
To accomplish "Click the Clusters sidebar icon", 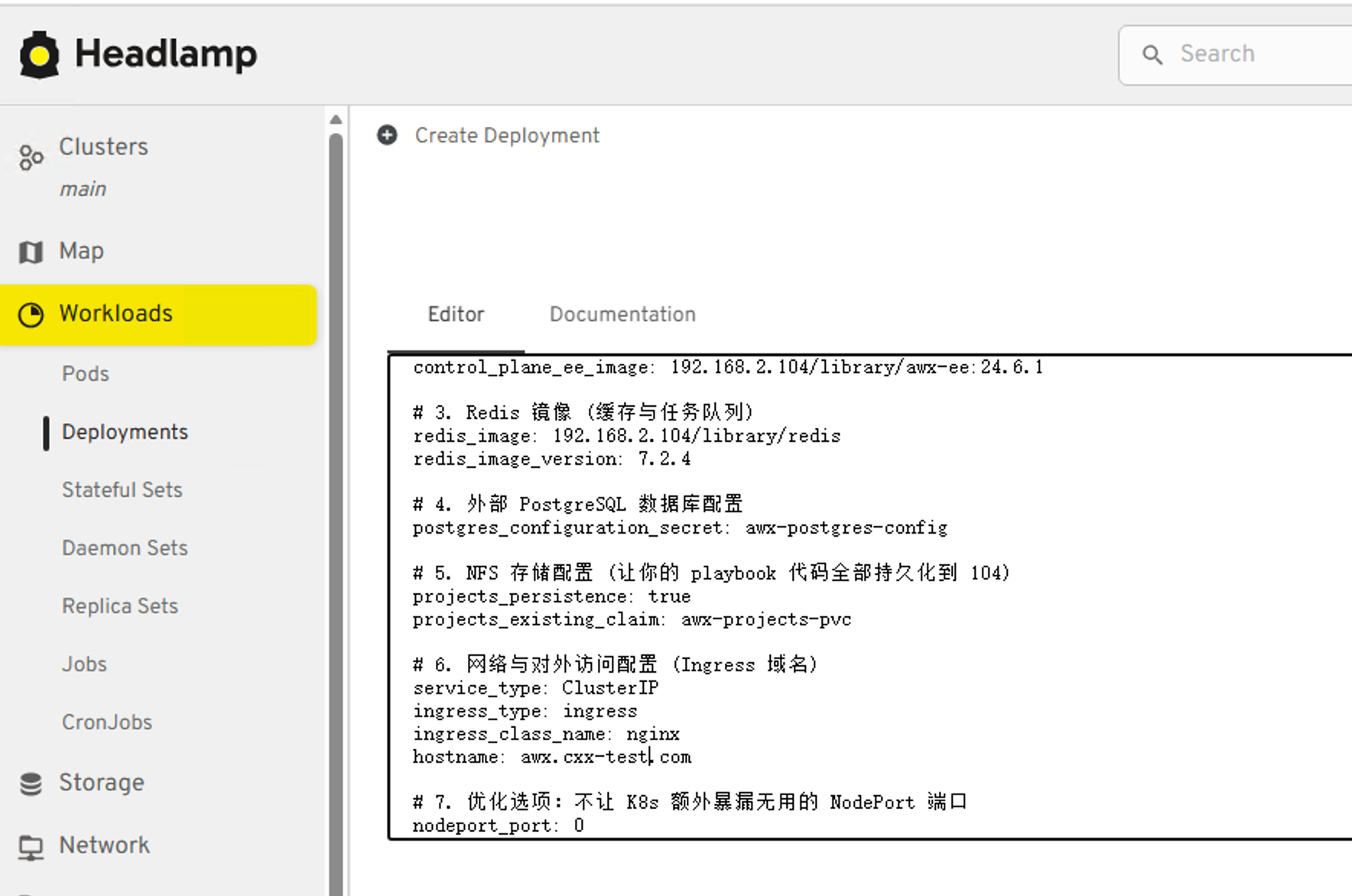I will tap(31, 157).
